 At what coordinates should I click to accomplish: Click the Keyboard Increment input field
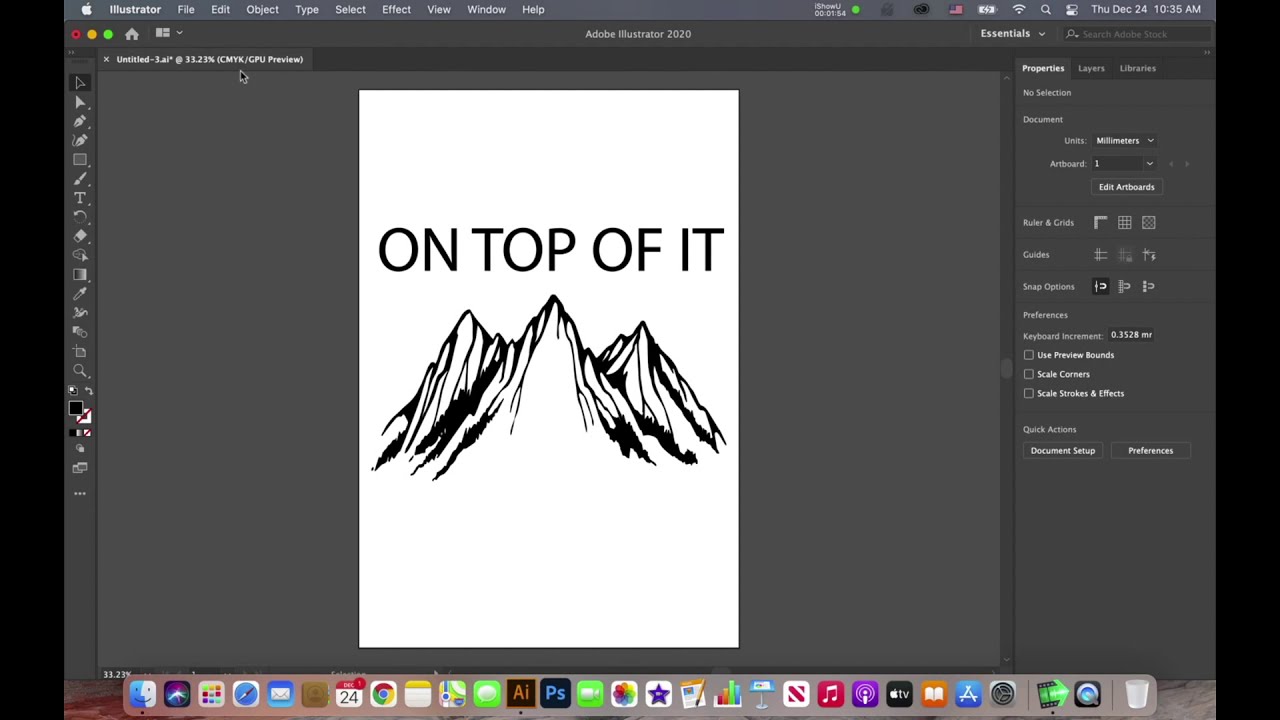point(1131,335)
